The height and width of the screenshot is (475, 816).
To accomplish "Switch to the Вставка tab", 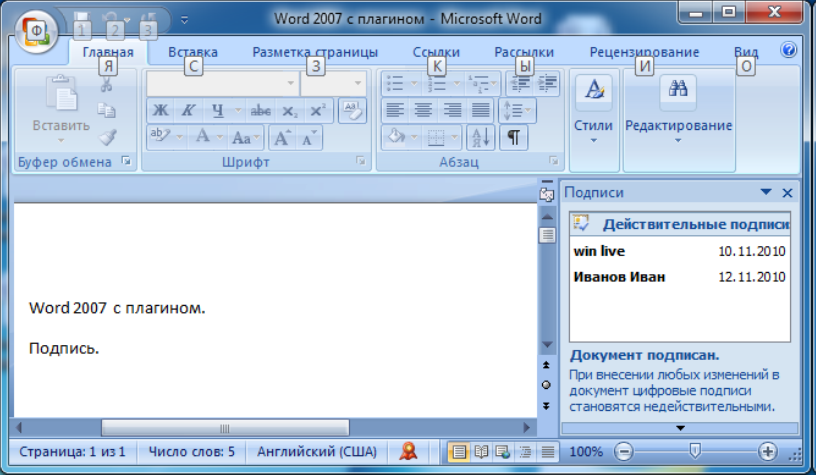I will pyautogui.click(x=193, y=52).
